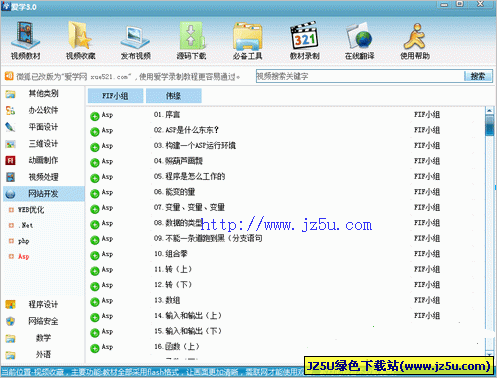
Task: Click the speaker announcement icon
Action: point(9,76)
